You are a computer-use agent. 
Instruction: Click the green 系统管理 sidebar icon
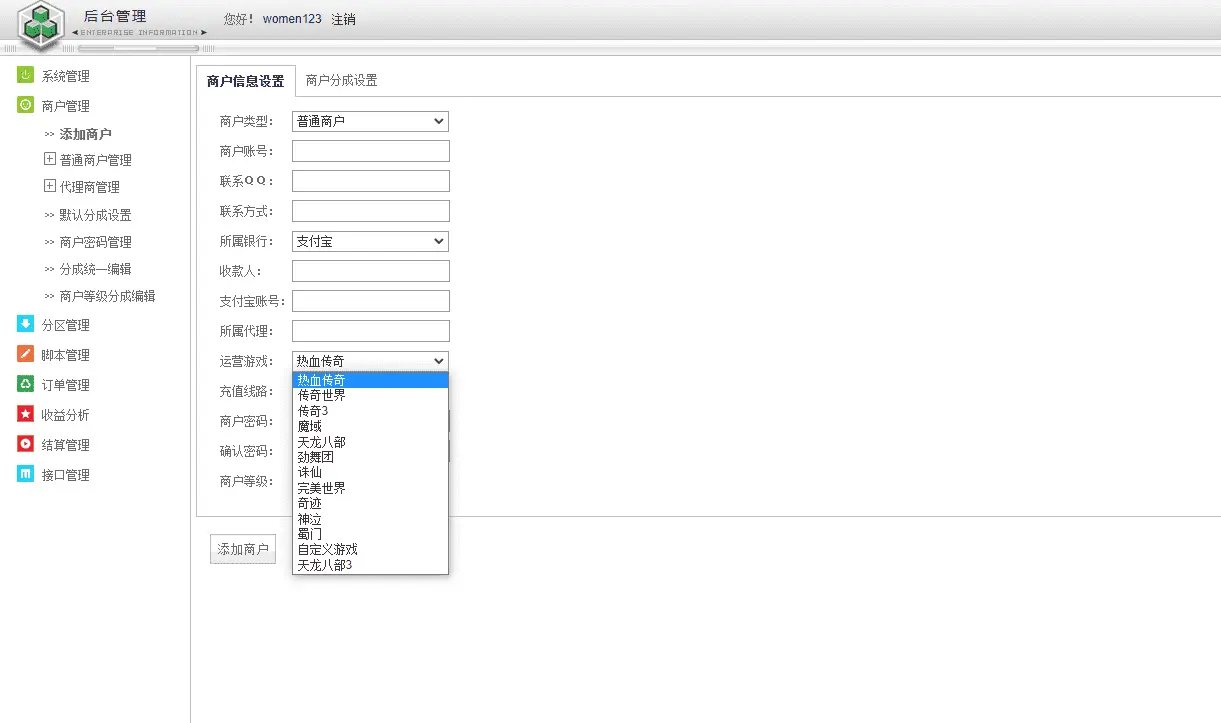pos(25,75)
